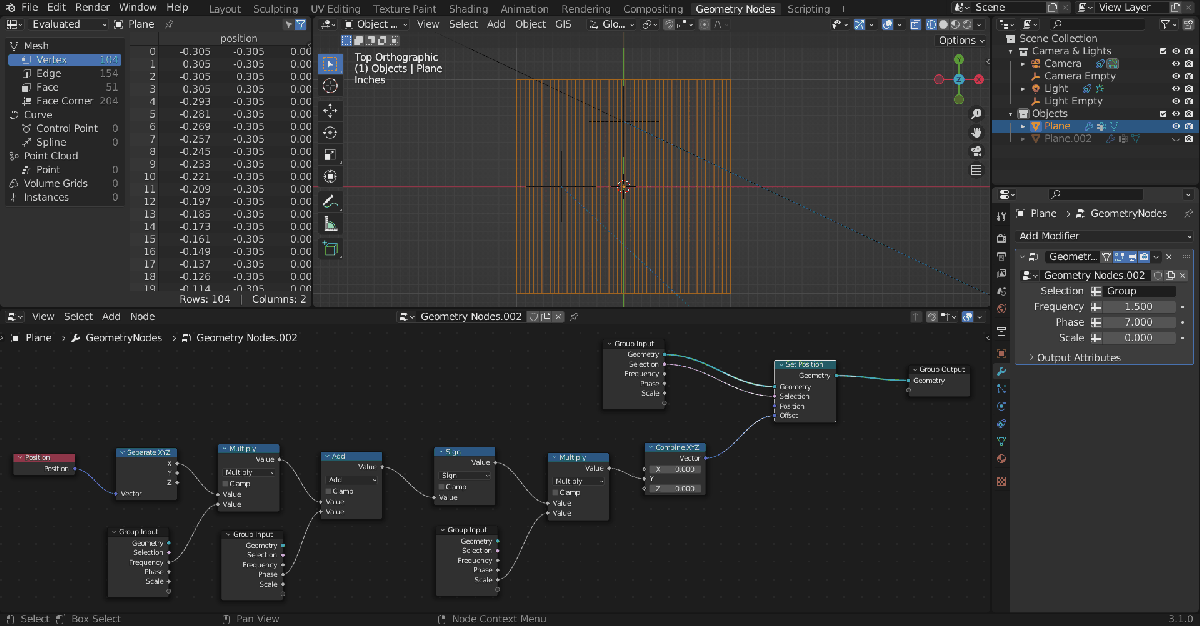Open the Material properties tab icon

[x=1002, y=459]
